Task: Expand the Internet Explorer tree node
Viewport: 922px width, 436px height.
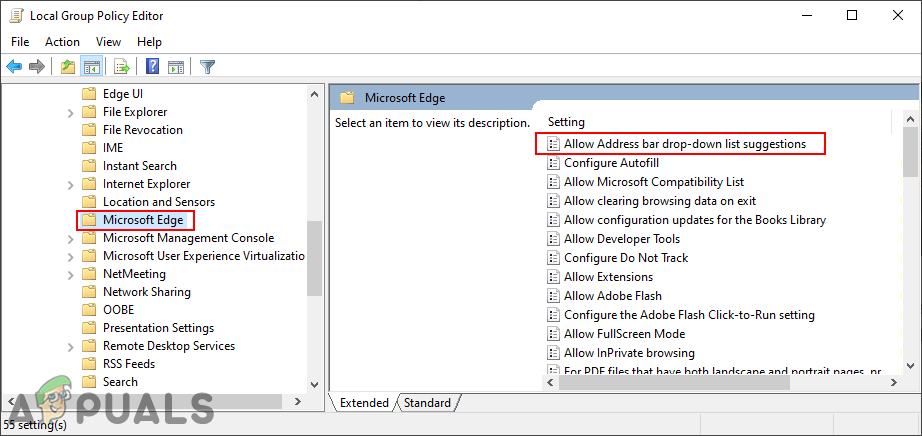Action: coord(71,185)
